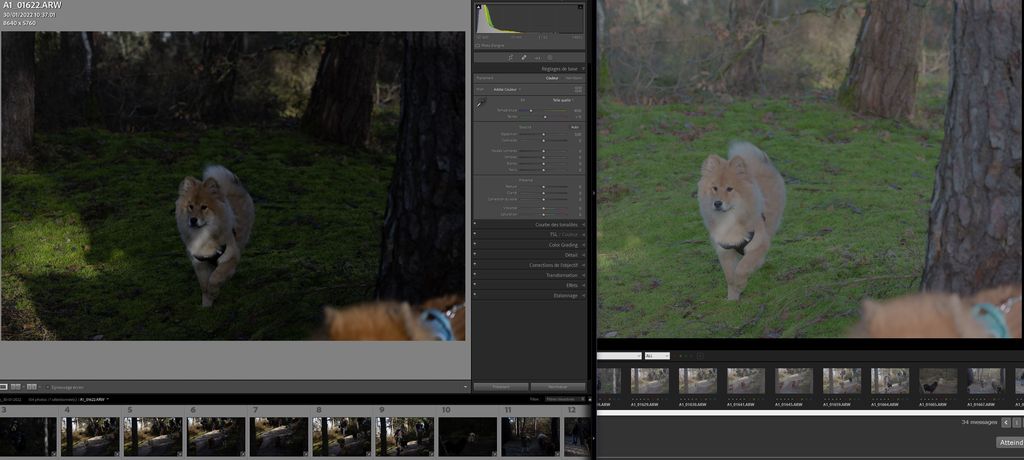Click the Ombres slider handle
Viewport: 1024px width, 460px height.
tap(543, 157)
